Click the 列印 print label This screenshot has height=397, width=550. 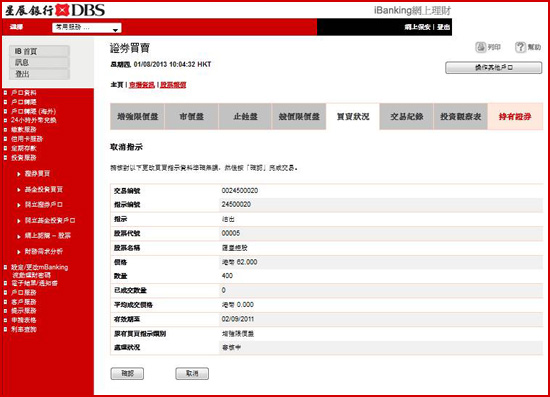pyautogui.click(x=494, y=47)
